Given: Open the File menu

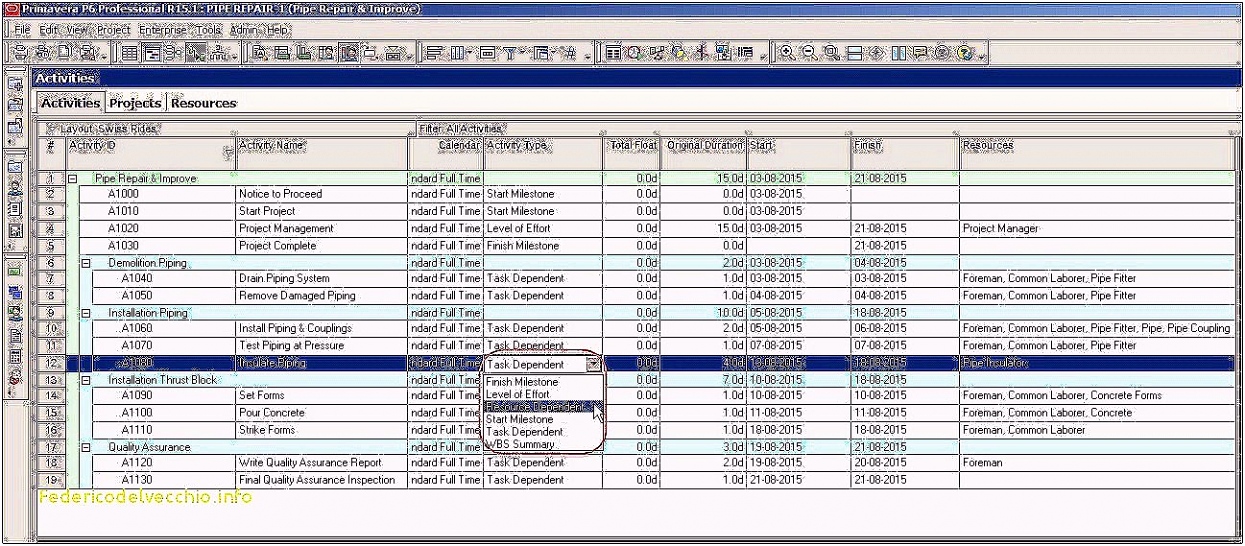Looking at the screenshot, I should click(22, 30).
